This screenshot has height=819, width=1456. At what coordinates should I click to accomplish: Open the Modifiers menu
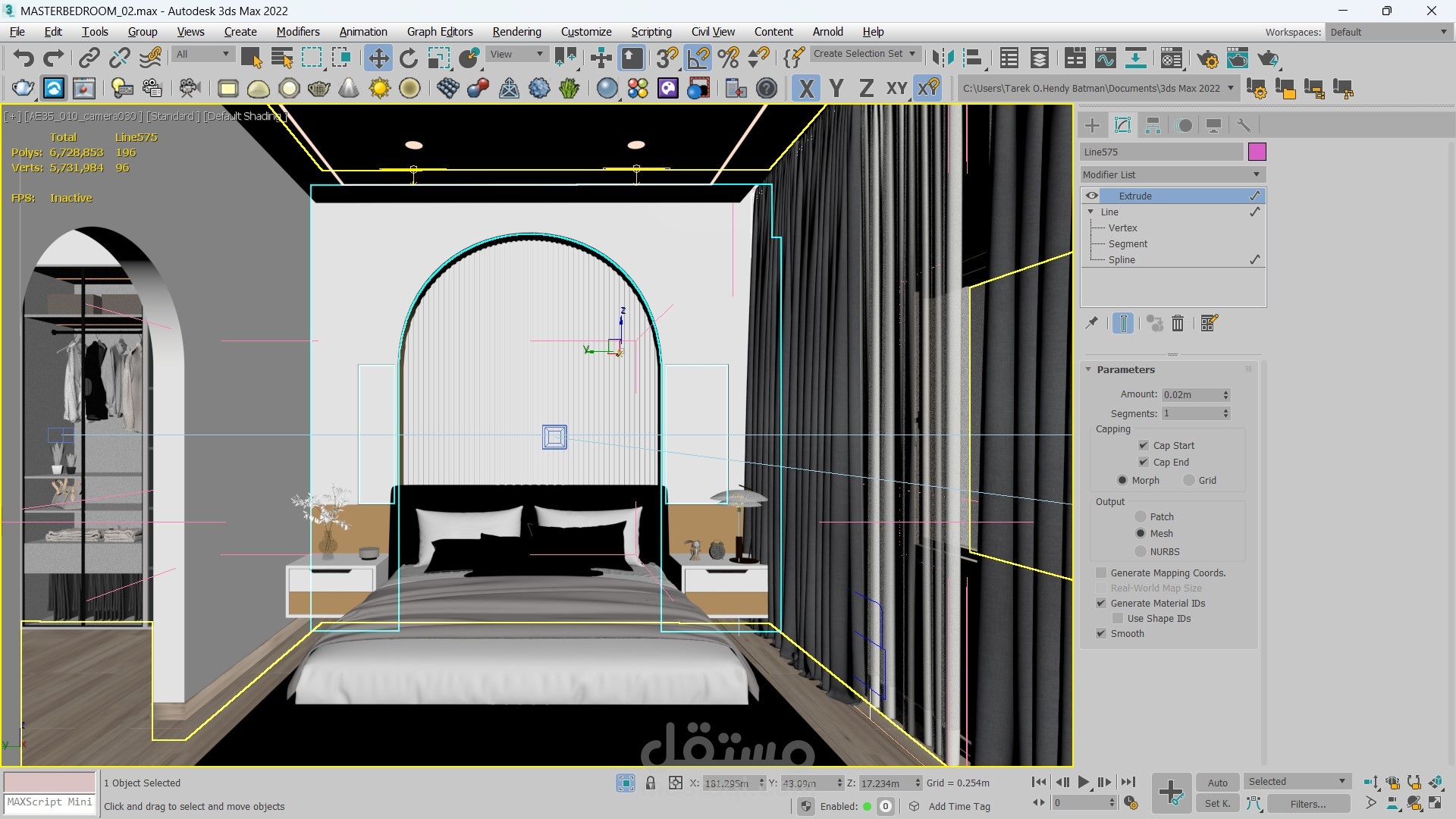297,32
